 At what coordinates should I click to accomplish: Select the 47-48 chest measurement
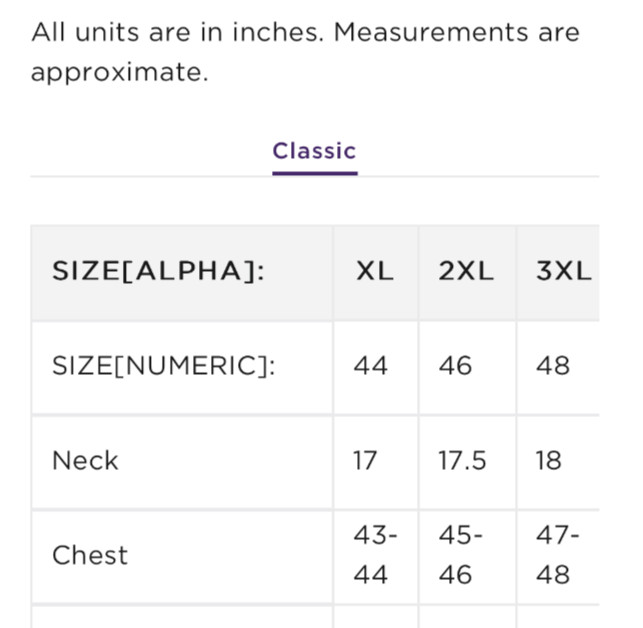557,555
